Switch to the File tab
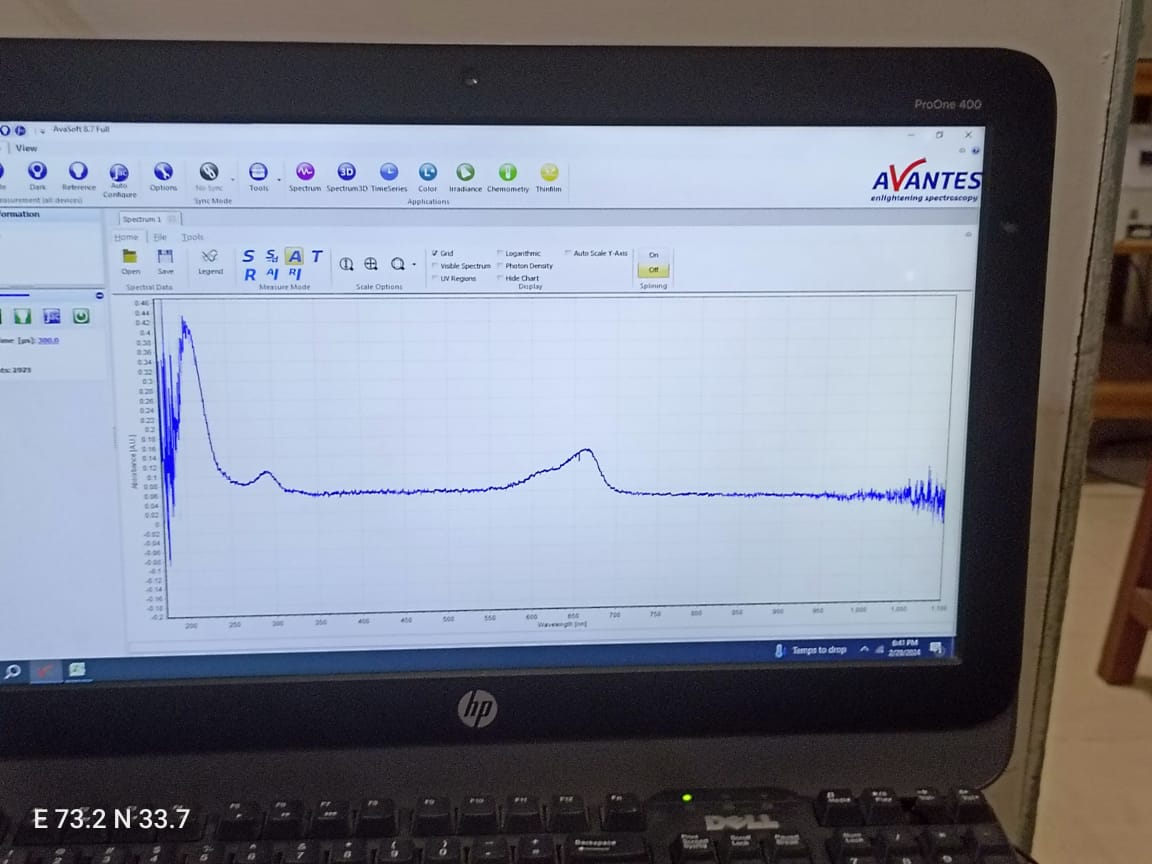1152x864 pixels. pyautogui.click(x=159, y=237)
